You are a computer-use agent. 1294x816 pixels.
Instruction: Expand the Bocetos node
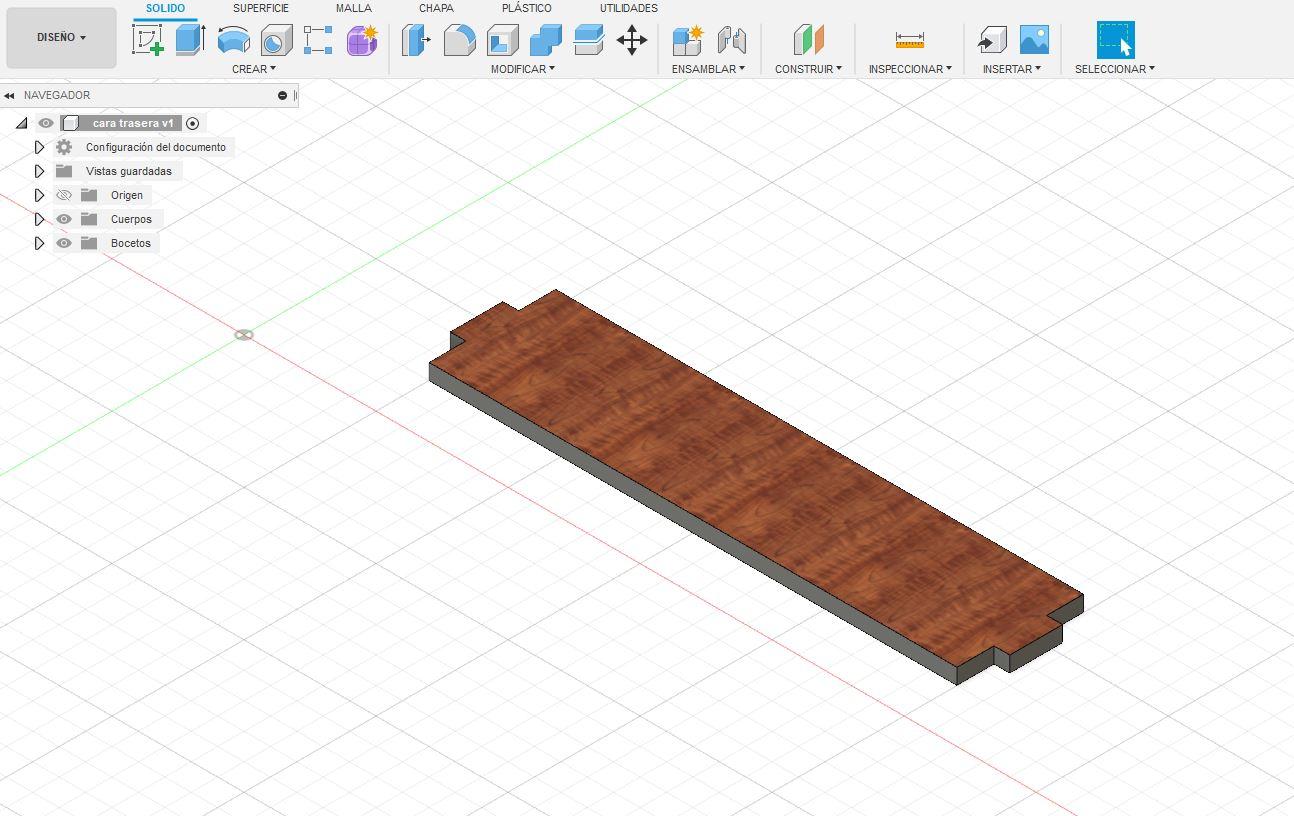click(x=39, y=243)
